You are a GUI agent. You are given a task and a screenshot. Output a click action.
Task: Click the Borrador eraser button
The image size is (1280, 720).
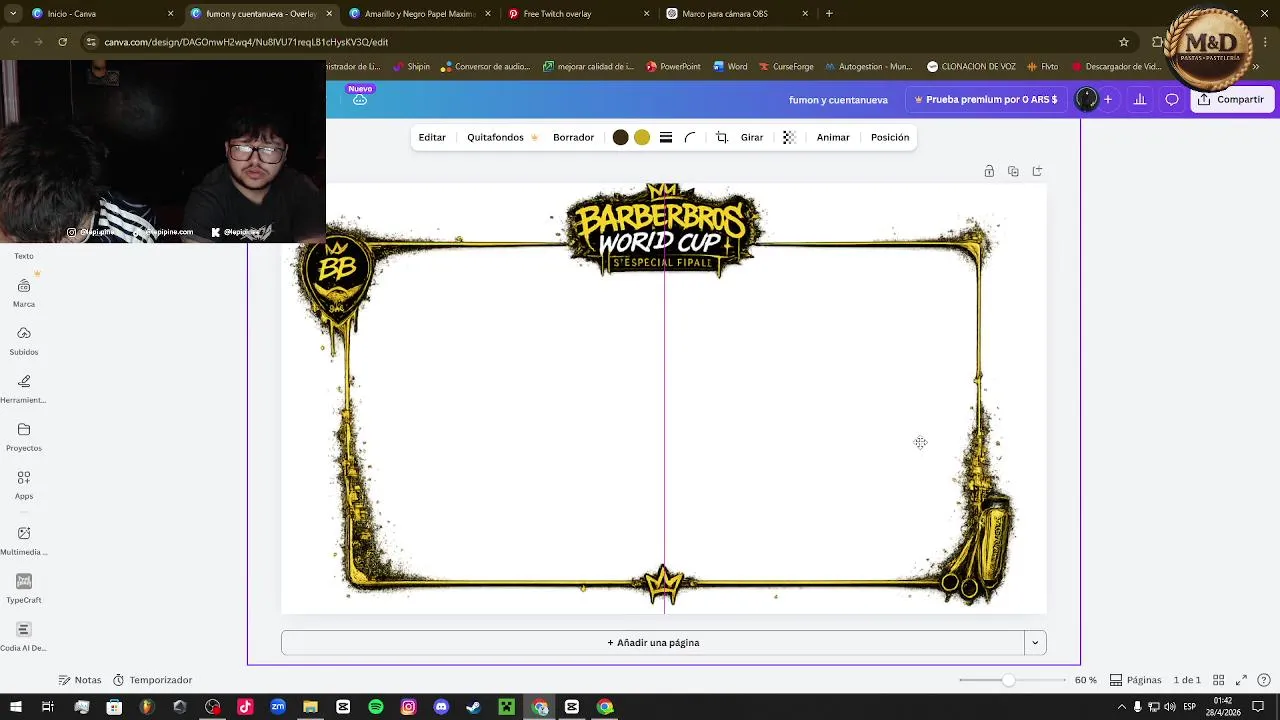click(x=573, y=137)
